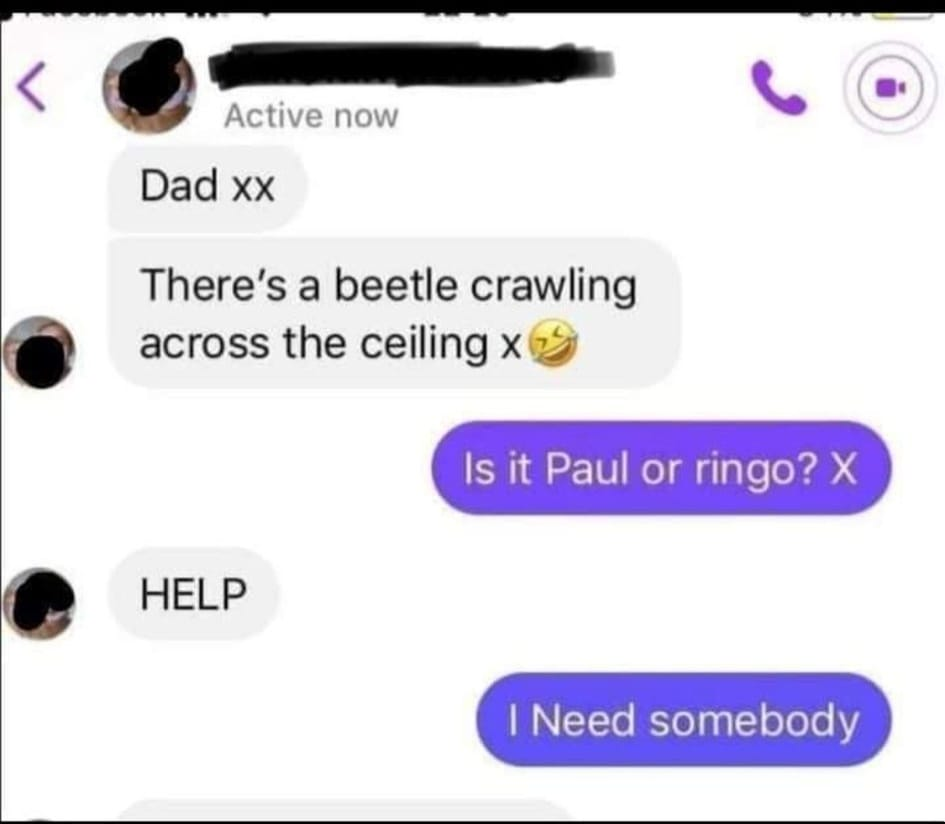Select the beetle crawling across ceiling message

pos(394,313)
